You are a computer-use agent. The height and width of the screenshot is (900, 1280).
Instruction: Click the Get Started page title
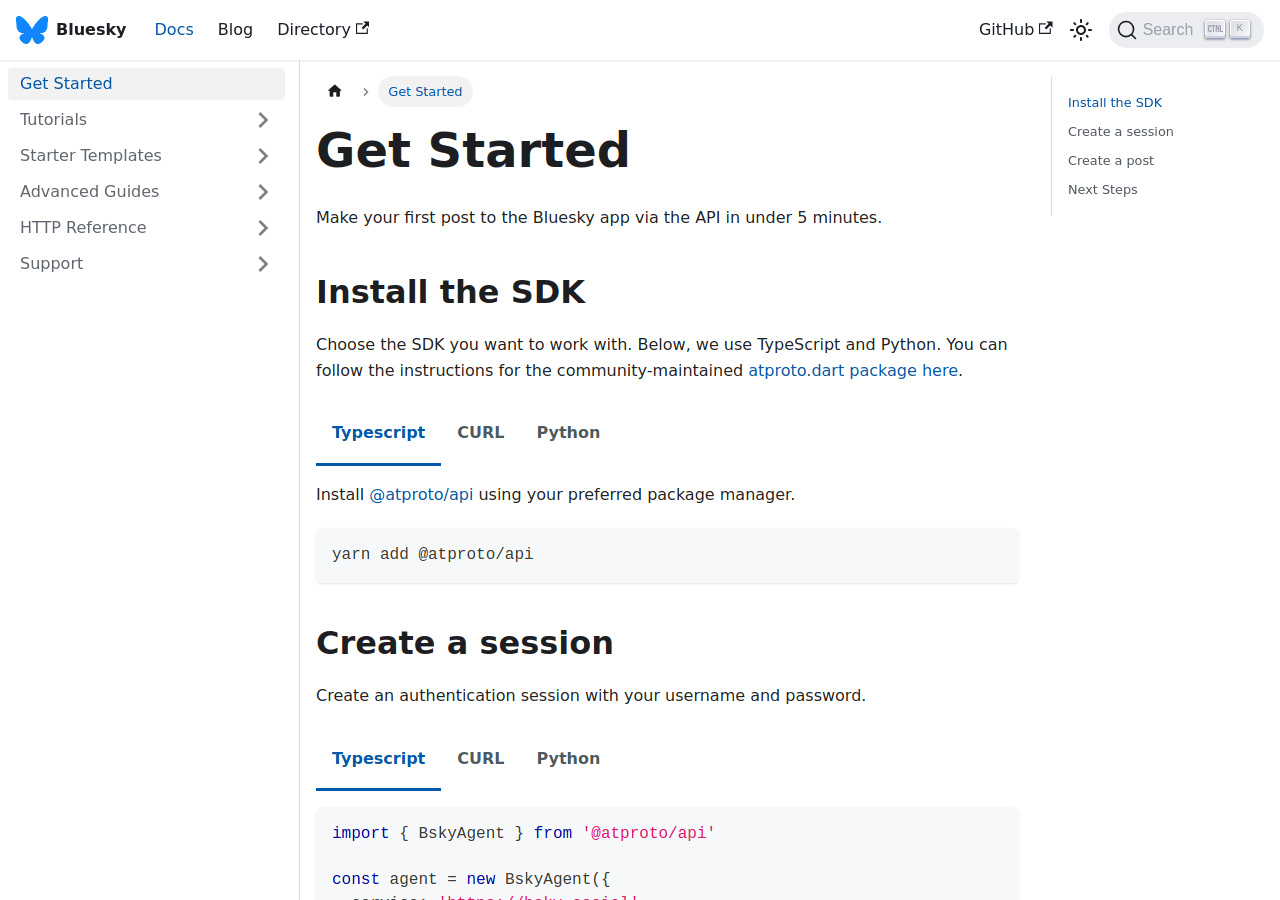click(x=473, y=150)
